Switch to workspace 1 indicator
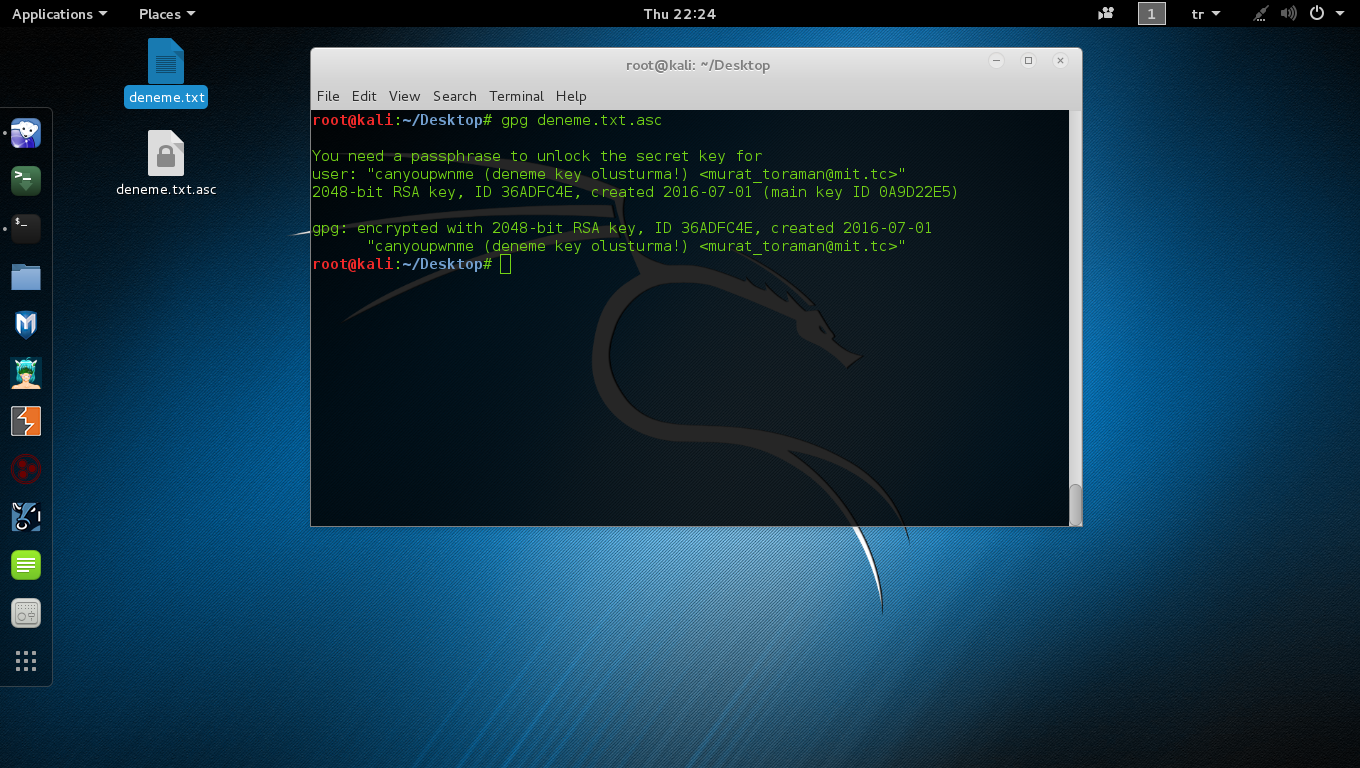This screenshot has height=768, width=1360. [x=1151, y=14]
